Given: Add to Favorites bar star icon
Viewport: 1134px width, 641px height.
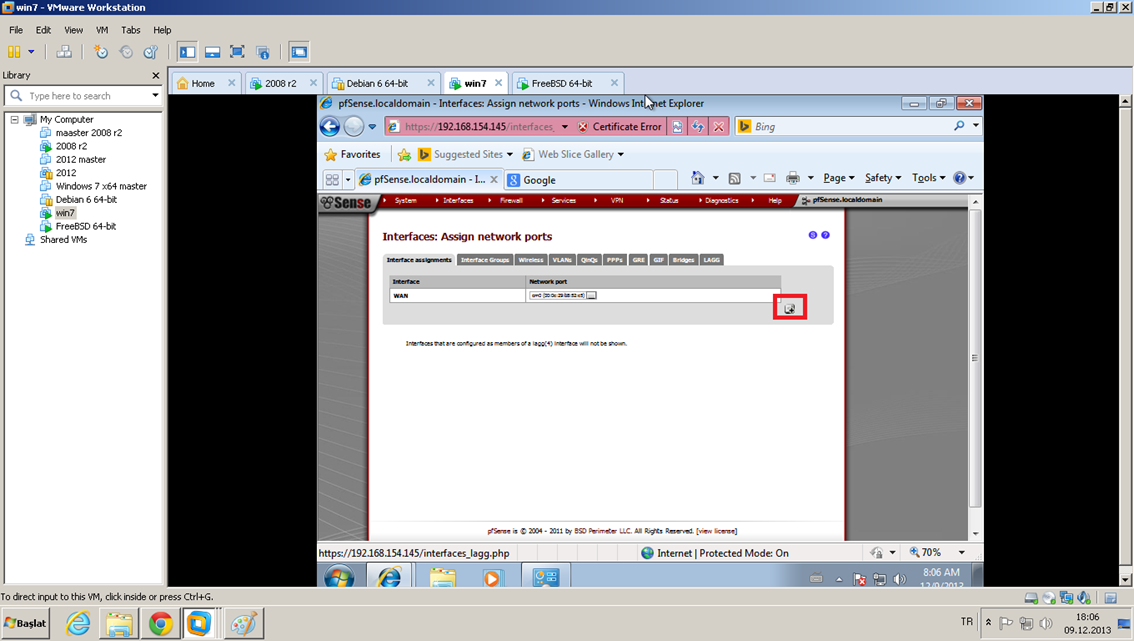Looking at the screenshot, I should (404, 154).
